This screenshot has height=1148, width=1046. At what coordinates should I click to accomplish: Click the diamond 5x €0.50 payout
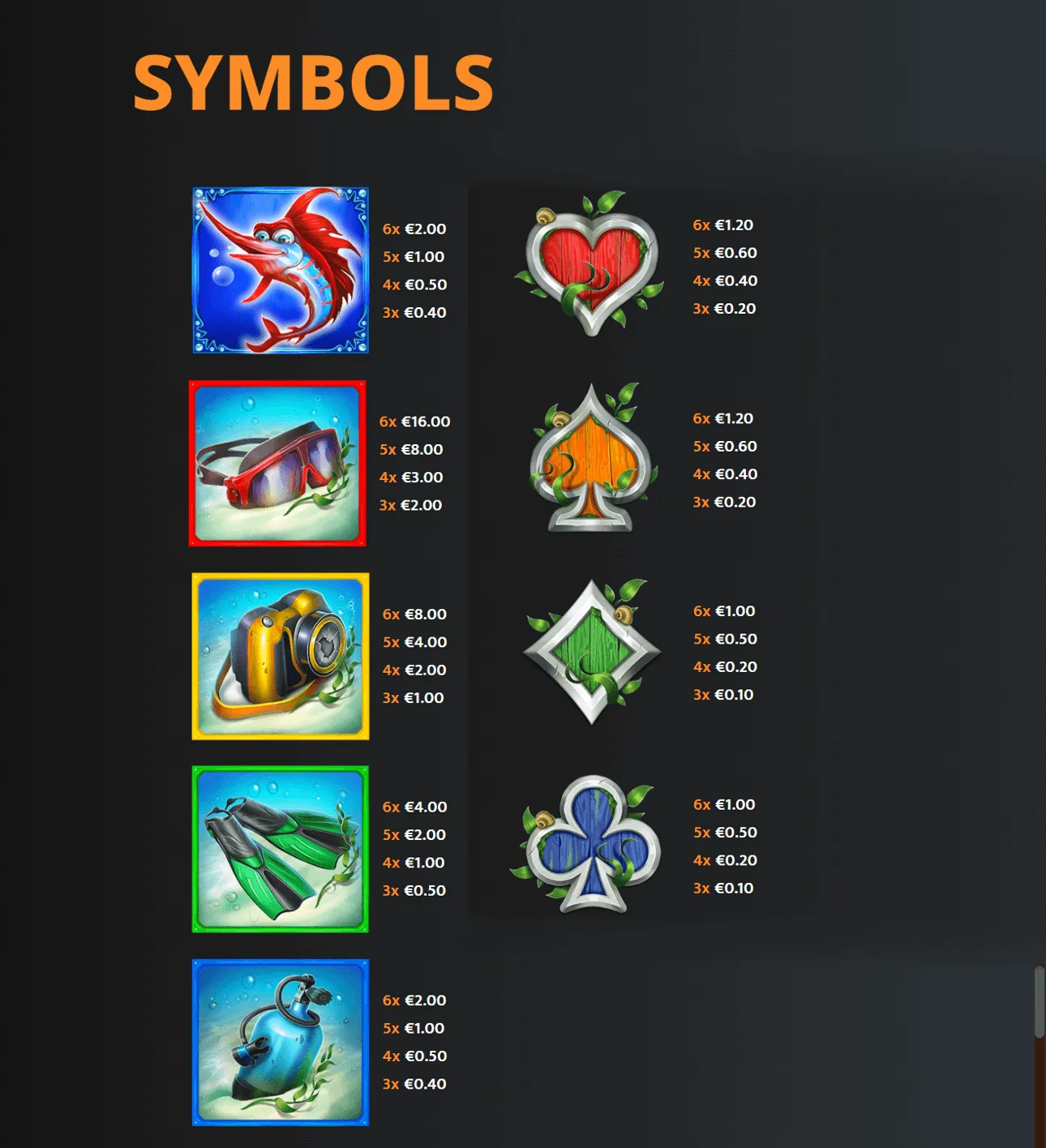coord(725,639)
